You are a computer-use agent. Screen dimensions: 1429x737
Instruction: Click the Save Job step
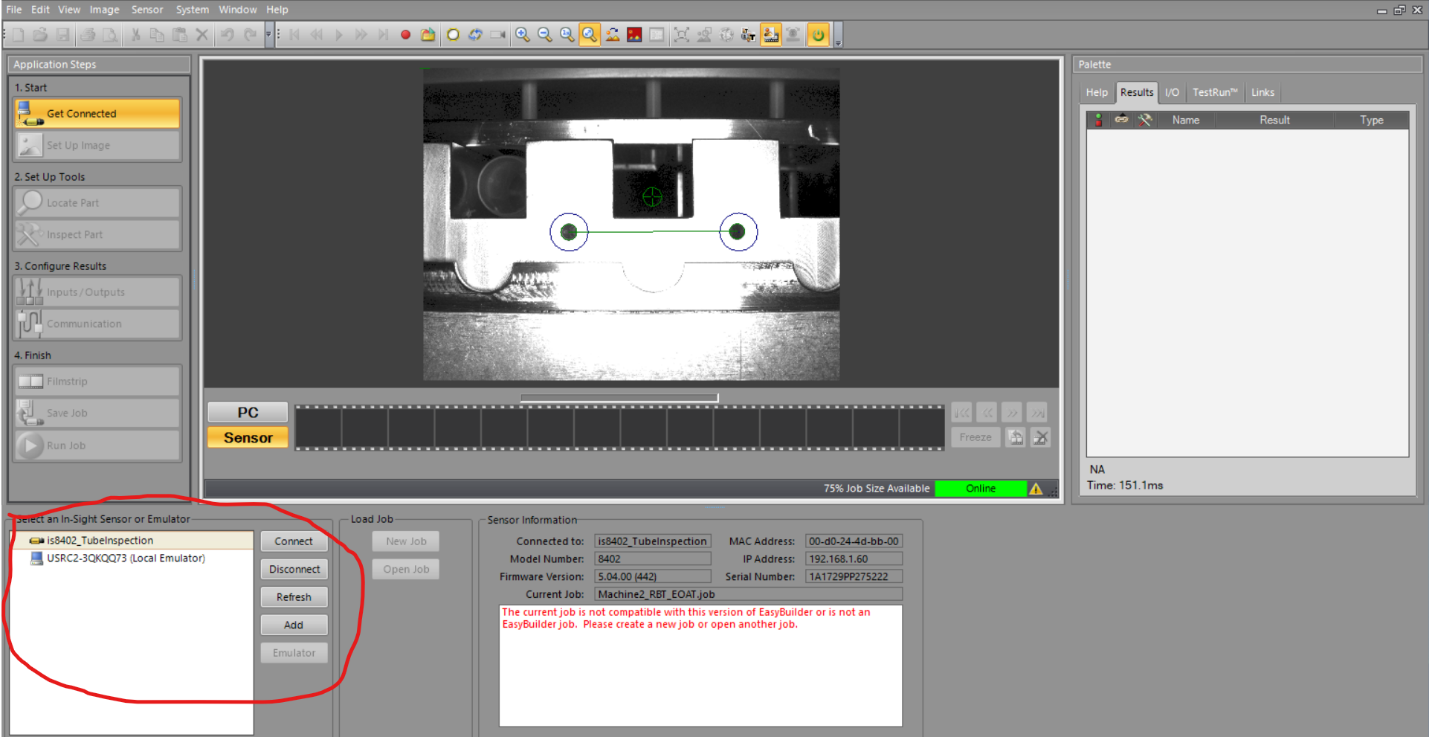point(97,413)
